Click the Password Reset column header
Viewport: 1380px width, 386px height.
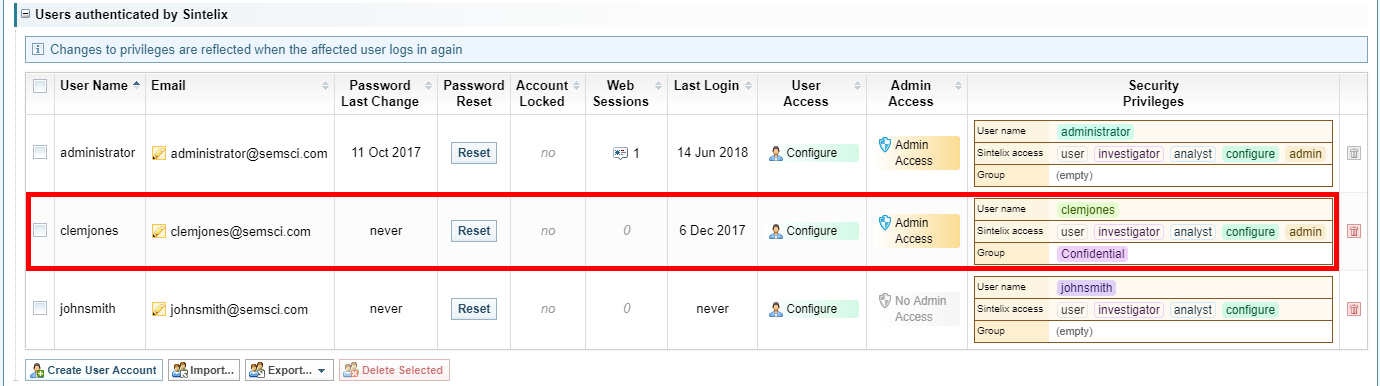(474, 93)
